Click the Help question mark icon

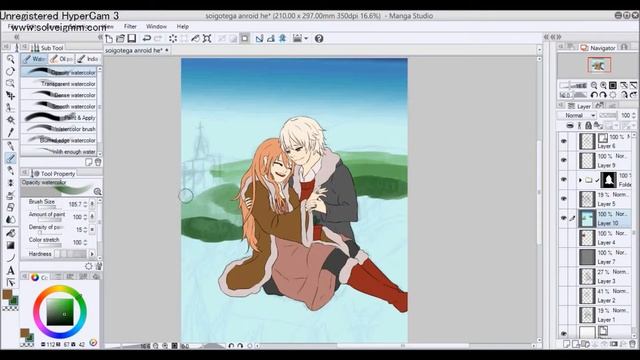tap(319, 39)
